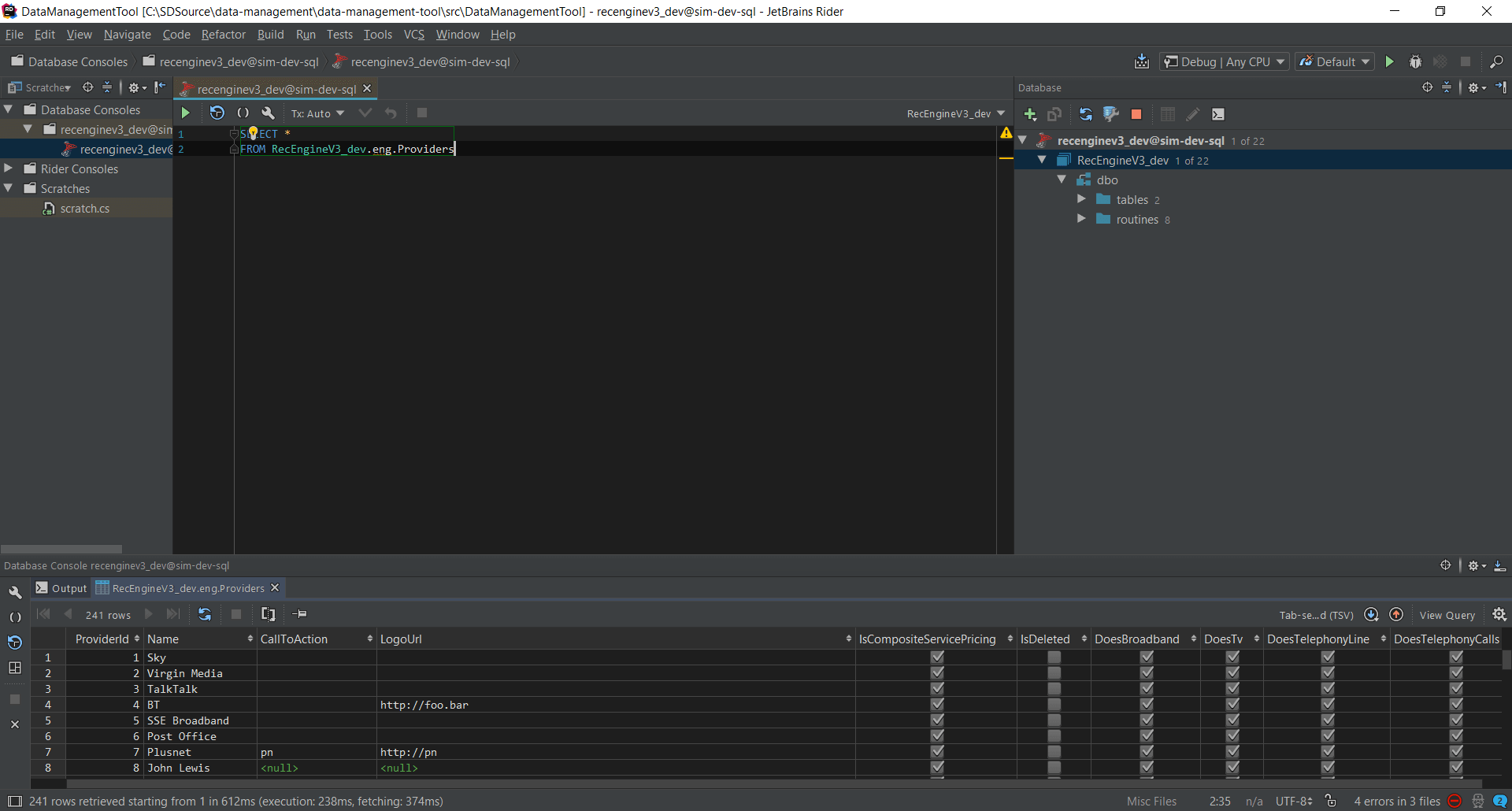Screen dimensions: 1512x811
Task: Toggle IsDeleted checkbox for Sky row
Action: [x=1054, y=657]
